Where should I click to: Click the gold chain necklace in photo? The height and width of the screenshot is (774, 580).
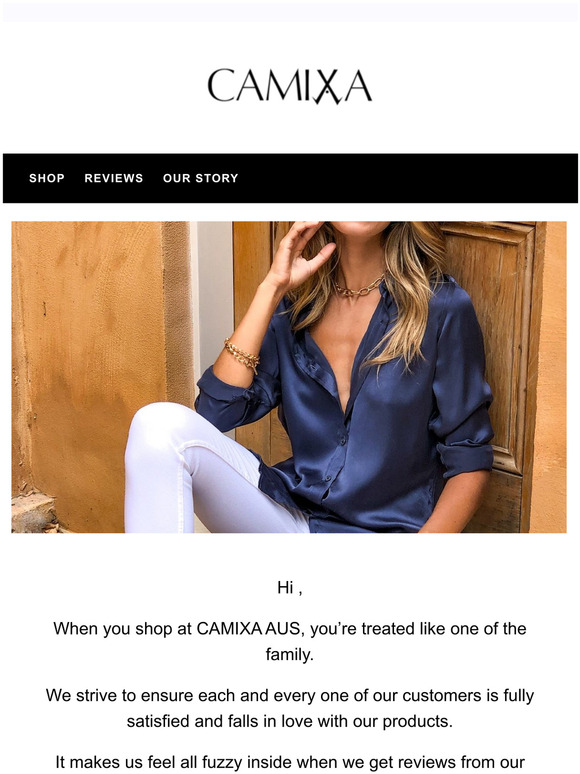pos(358,287)
